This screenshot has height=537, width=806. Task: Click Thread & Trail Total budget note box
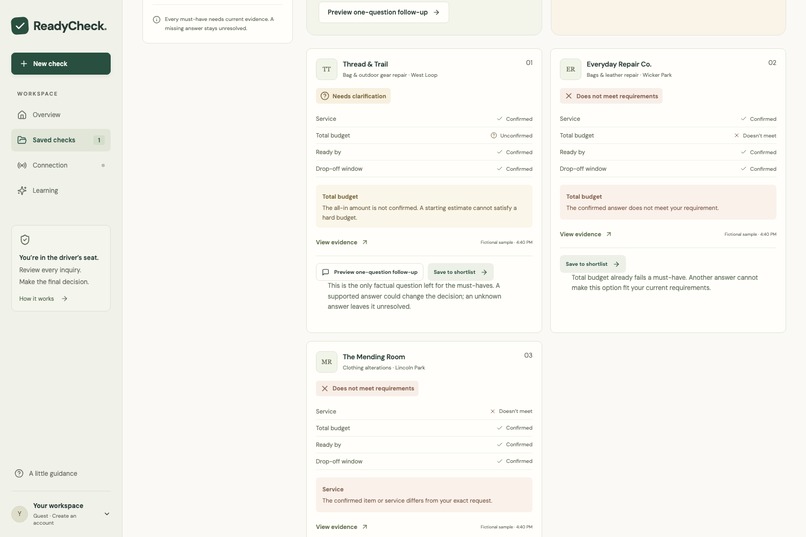[424, 206]
